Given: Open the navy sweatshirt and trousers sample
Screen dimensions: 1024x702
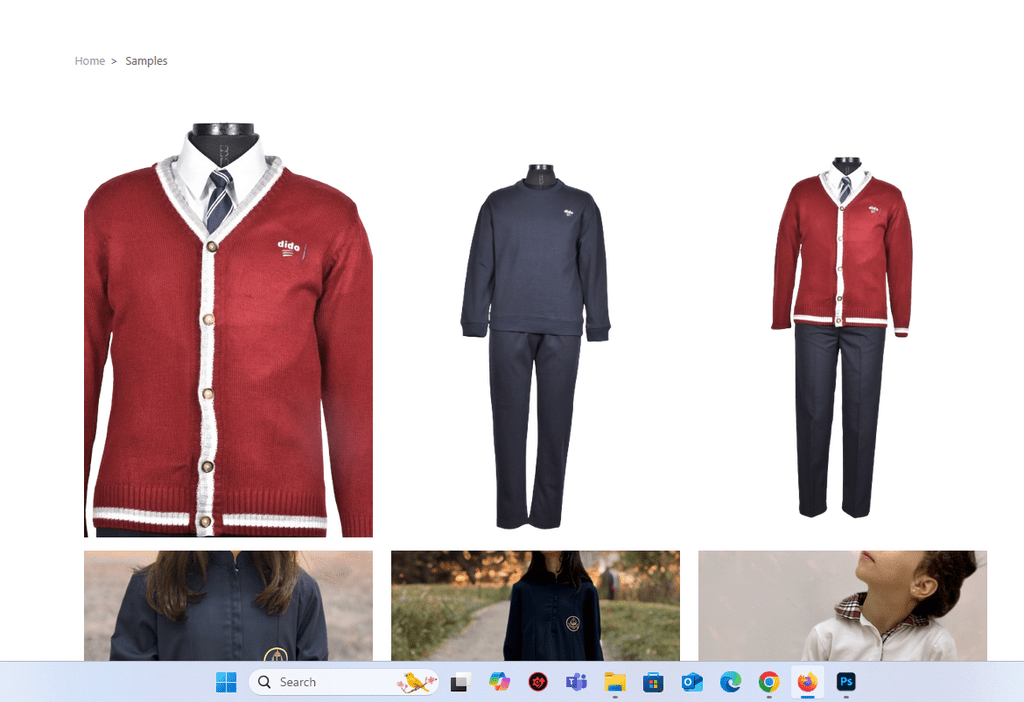Looking at the screenshot, I should tap(536, 346).
